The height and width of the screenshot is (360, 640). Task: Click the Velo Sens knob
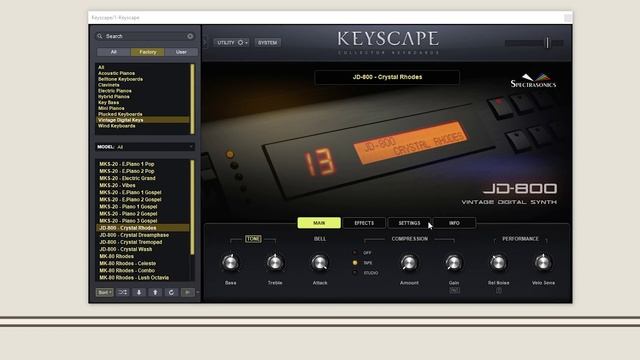coord(543,262)
